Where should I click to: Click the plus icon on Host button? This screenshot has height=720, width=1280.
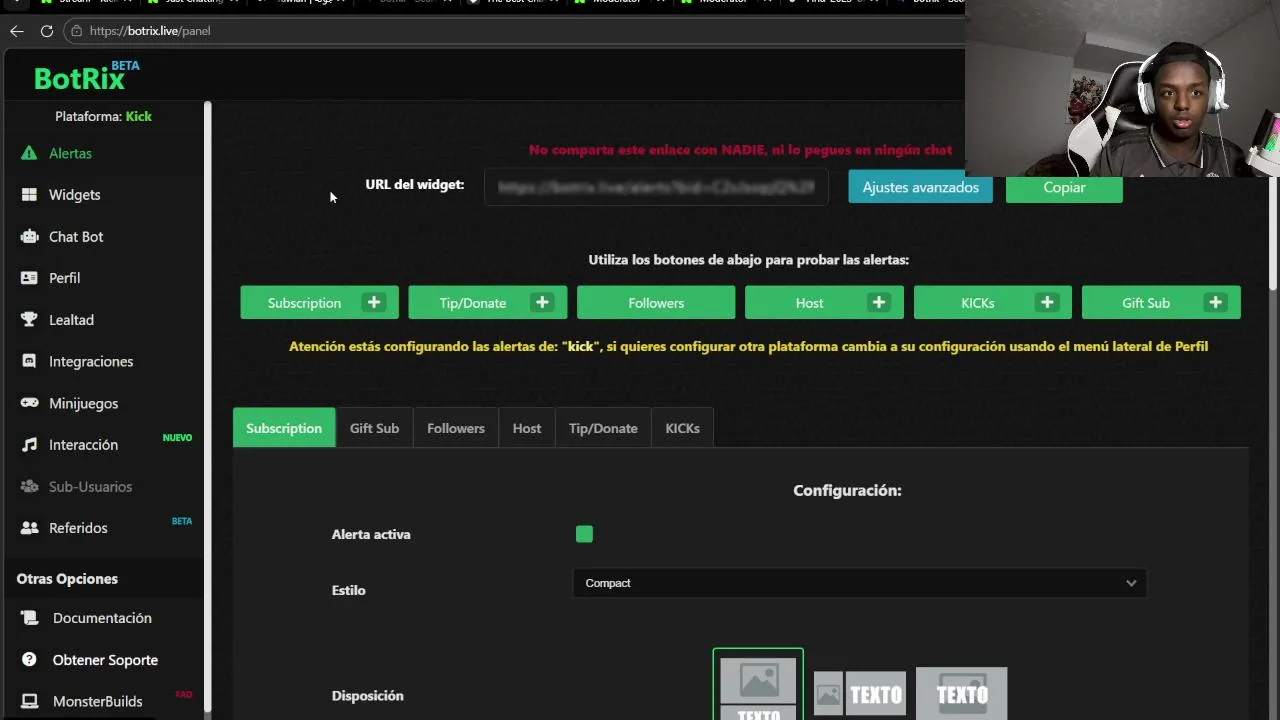coord(879,302)
